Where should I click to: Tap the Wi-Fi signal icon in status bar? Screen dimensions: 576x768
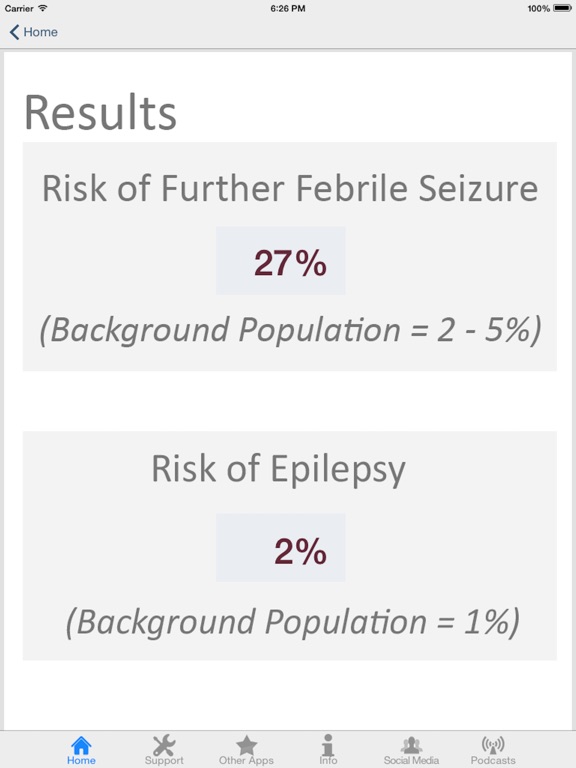(x=43, y=8)
